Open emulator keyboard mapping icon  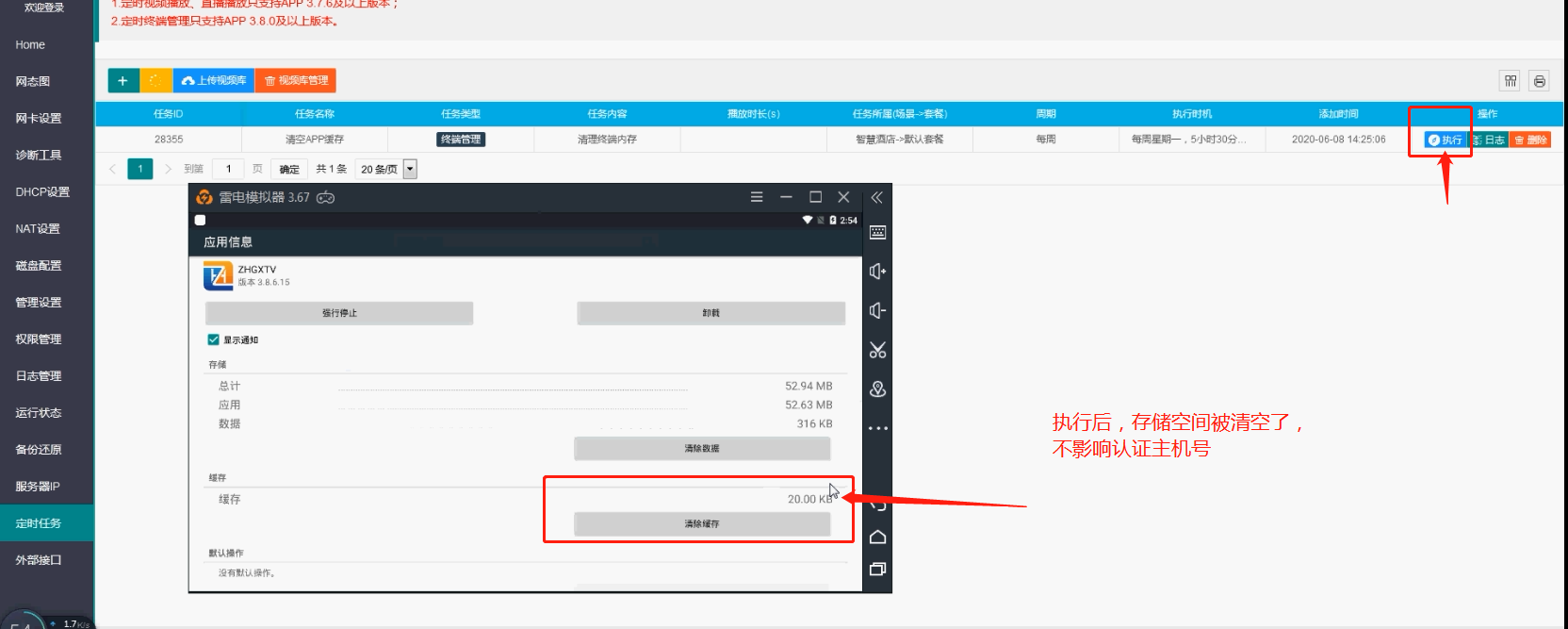[877, 232]
